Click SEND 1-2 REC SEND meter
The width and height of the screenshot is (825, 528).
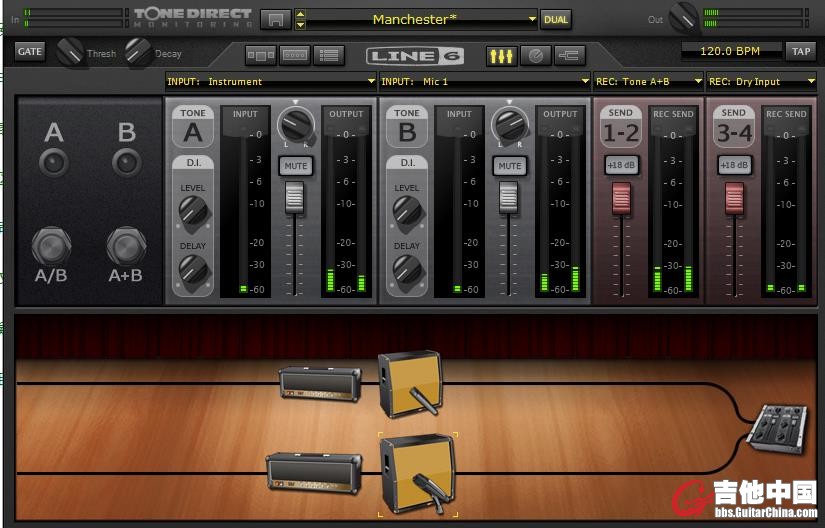point(673,201)
